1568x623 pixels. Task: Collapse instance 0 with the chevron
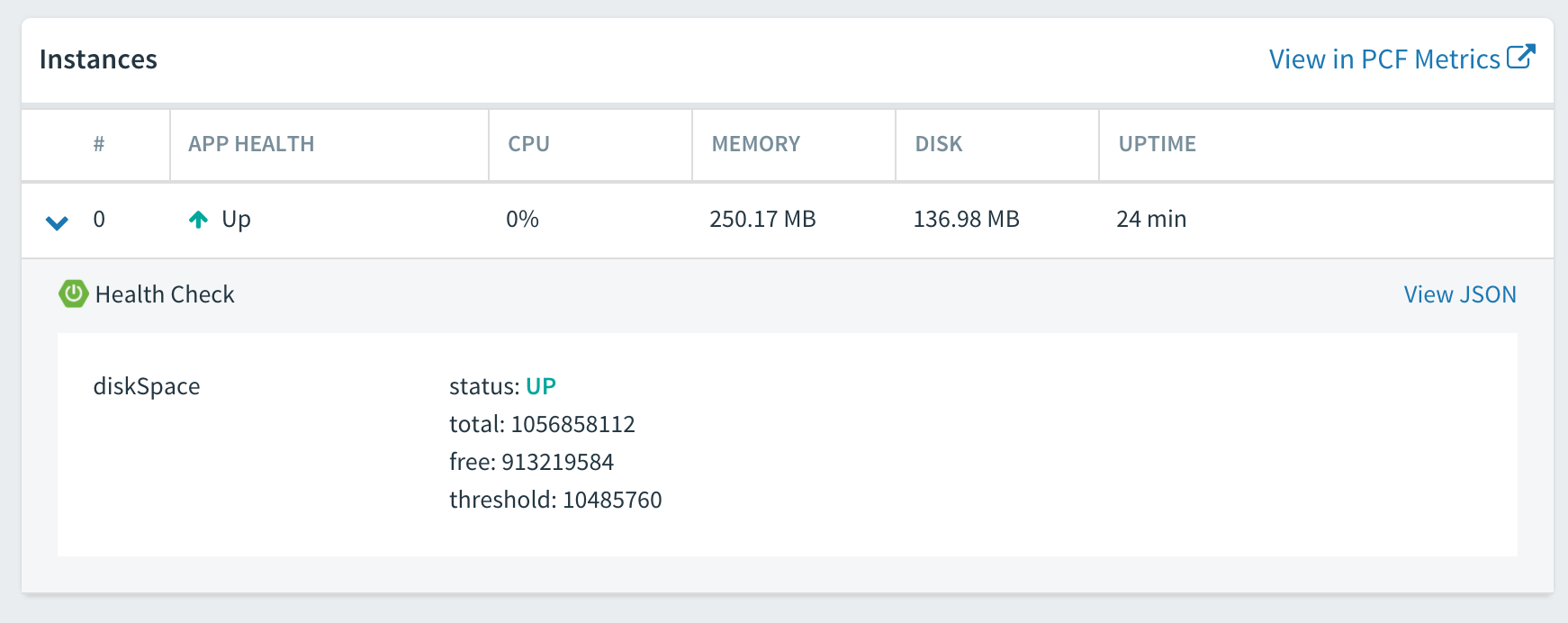click(x=57, y=221)
